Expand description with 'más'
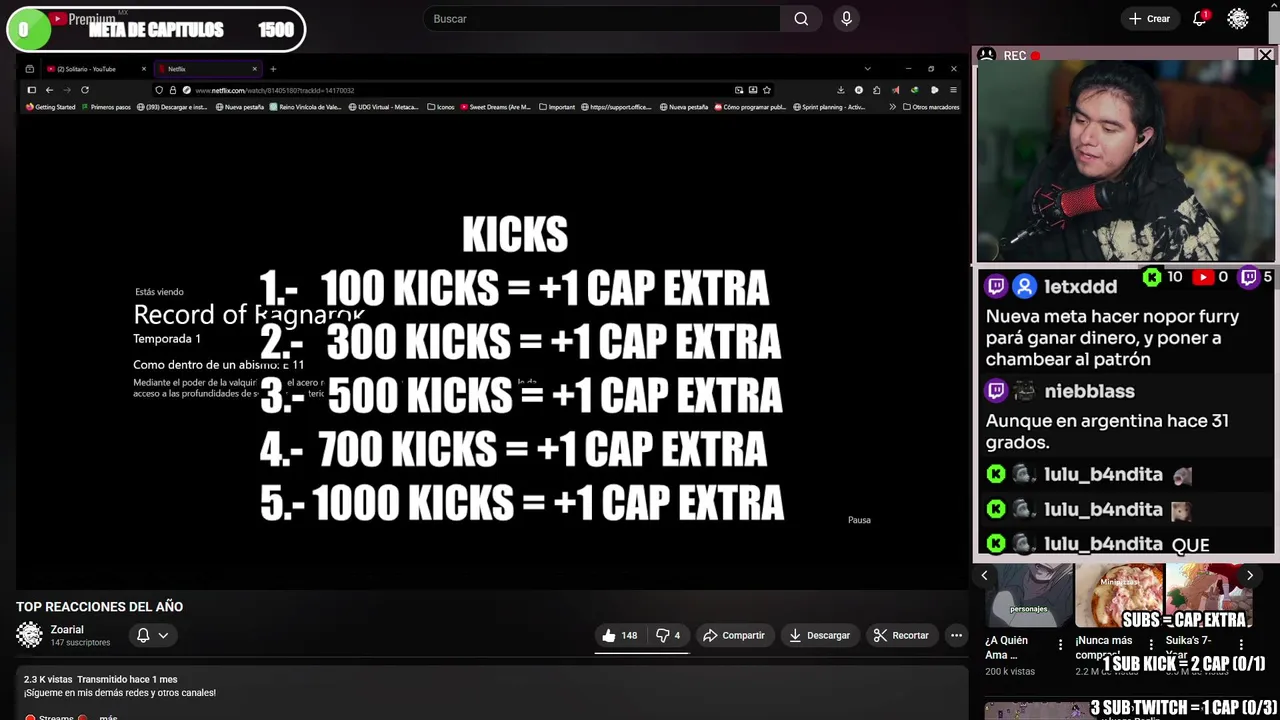The height and width of the screenshot is (720, 1280). (x=108, y=717)
